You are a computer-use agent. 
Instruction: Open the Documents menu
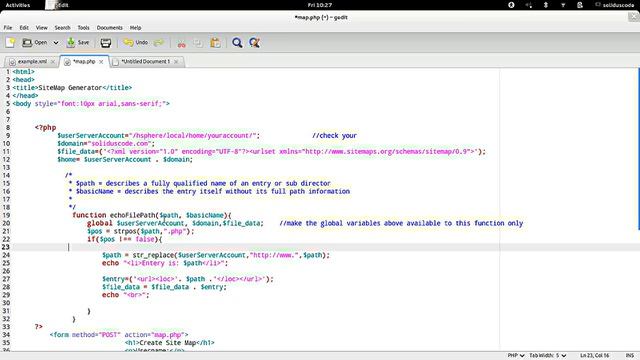tap(109, 28)
